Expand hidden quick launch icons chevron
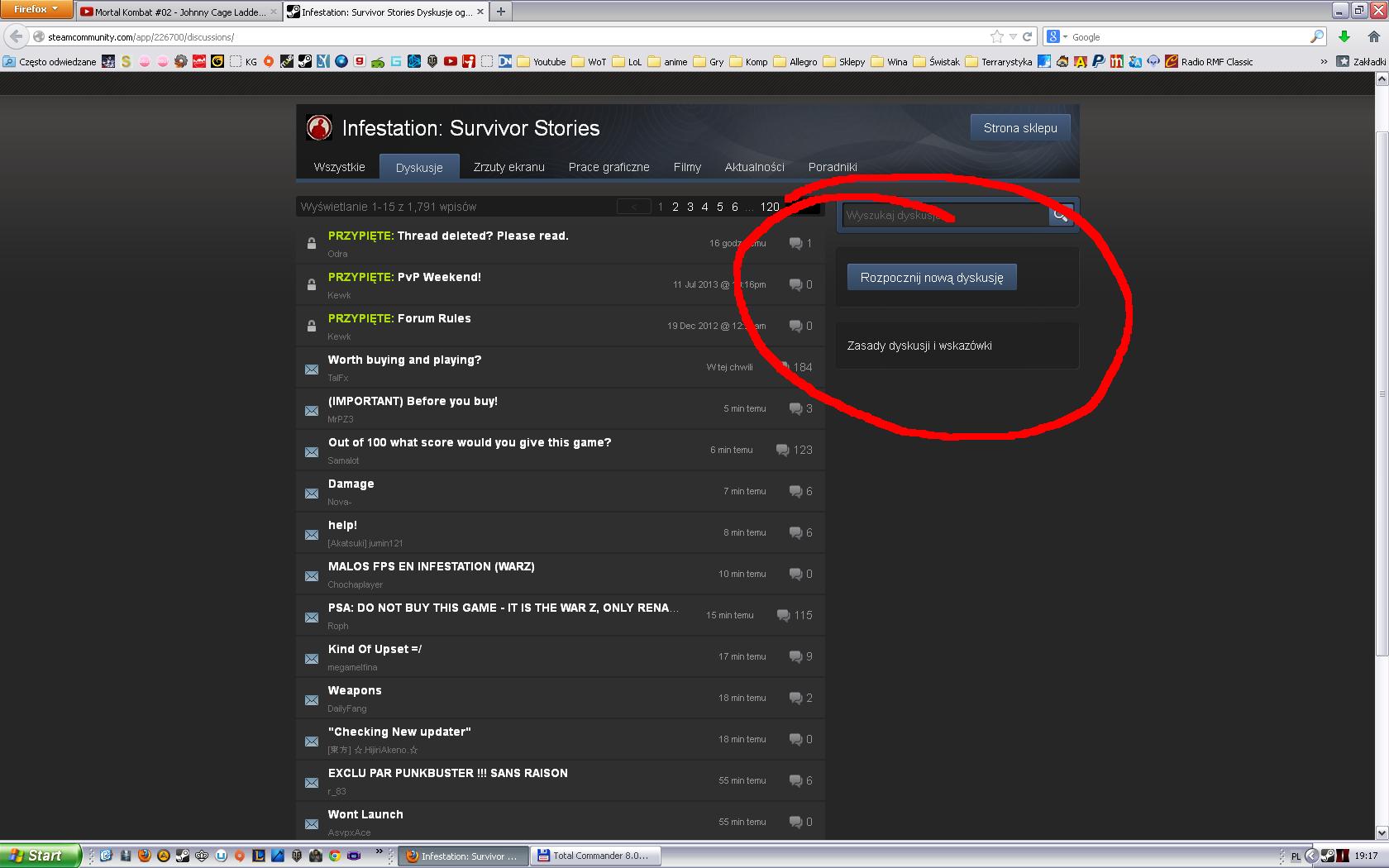The height and width of the screenshot is (868, 1389). coord(379,851)
